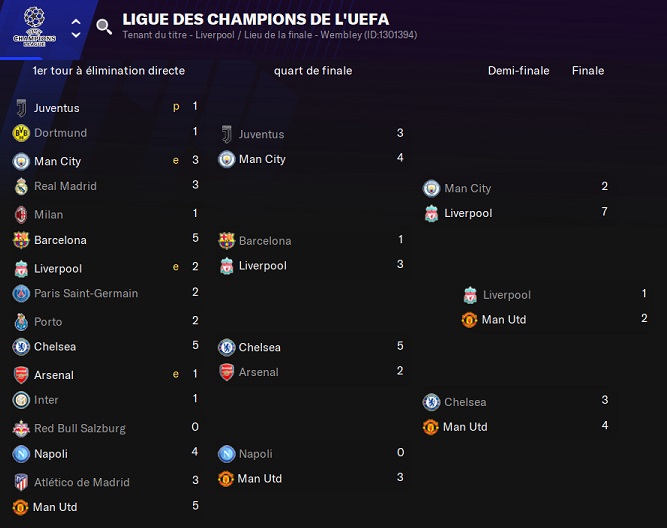Click the Man City 2 semi-final score

click(605, 187)
